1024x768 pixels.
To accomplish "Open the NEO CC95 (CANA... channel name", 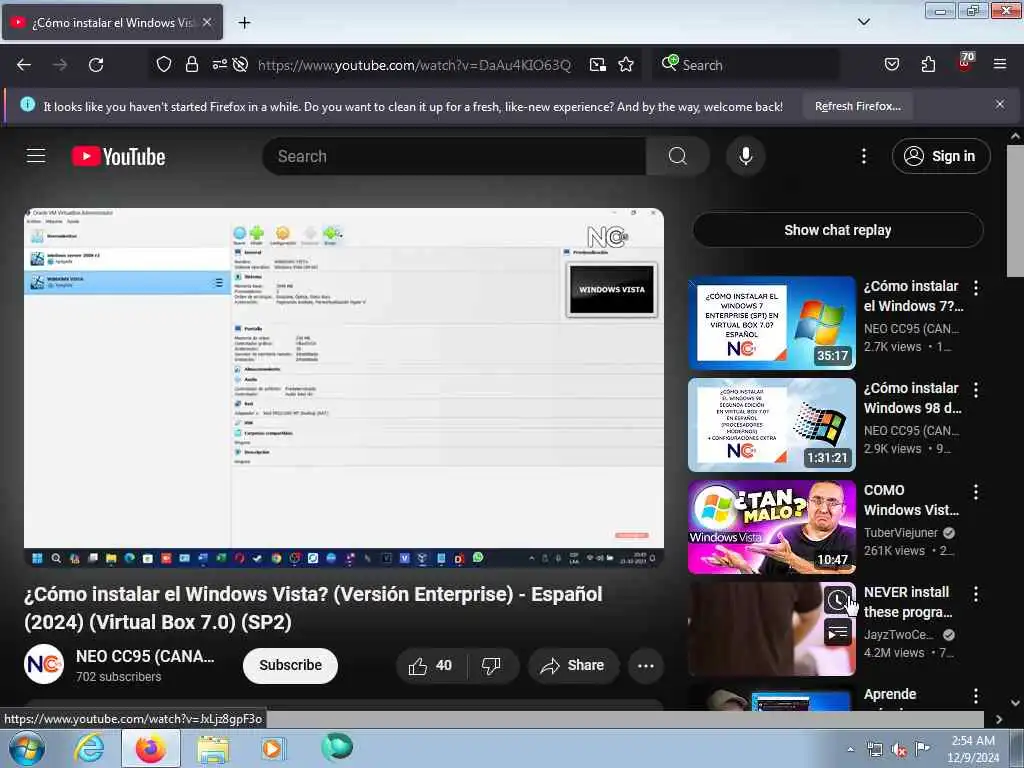I will [145, 656].
